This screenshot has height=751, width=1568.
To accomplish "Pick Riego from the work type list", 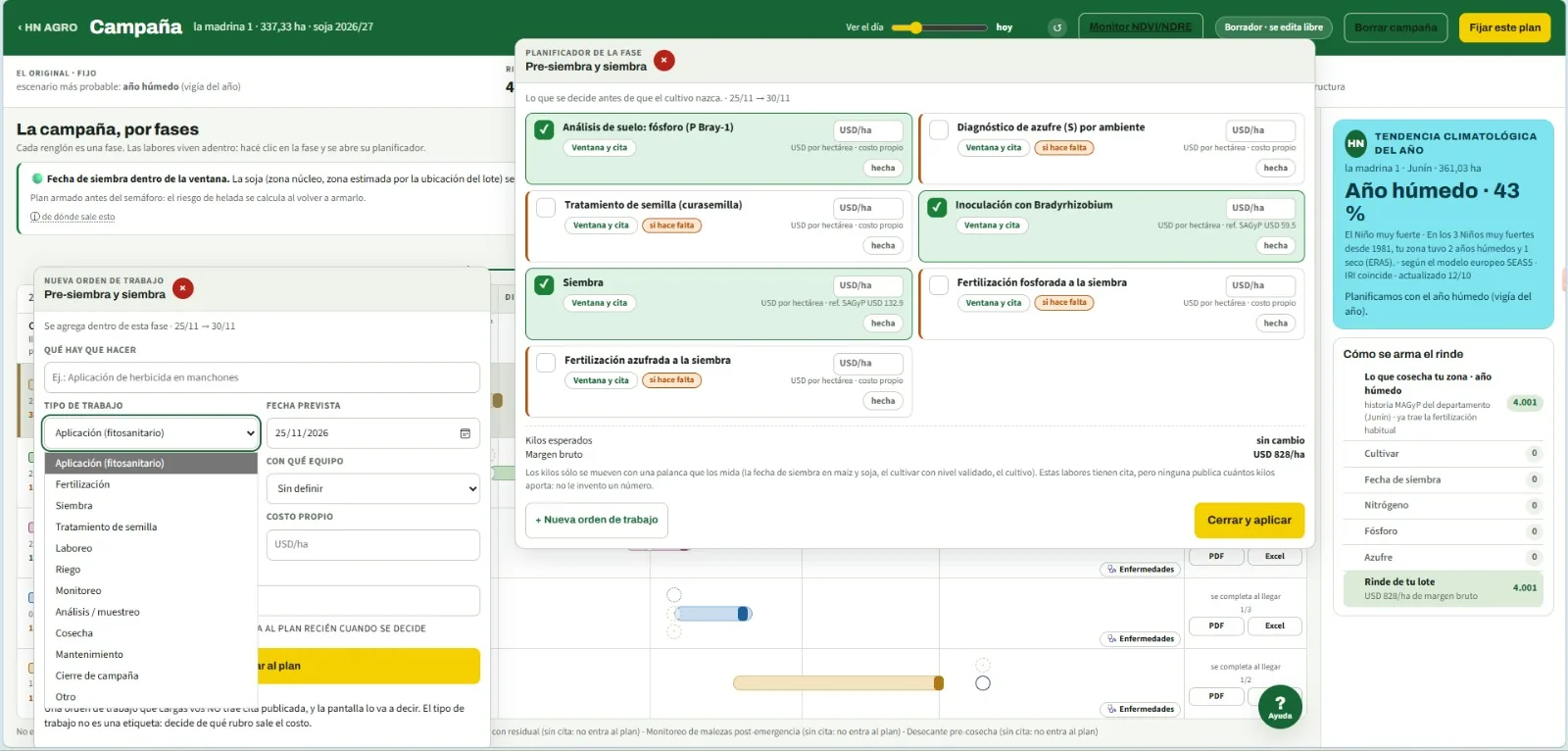I will 151,570.
